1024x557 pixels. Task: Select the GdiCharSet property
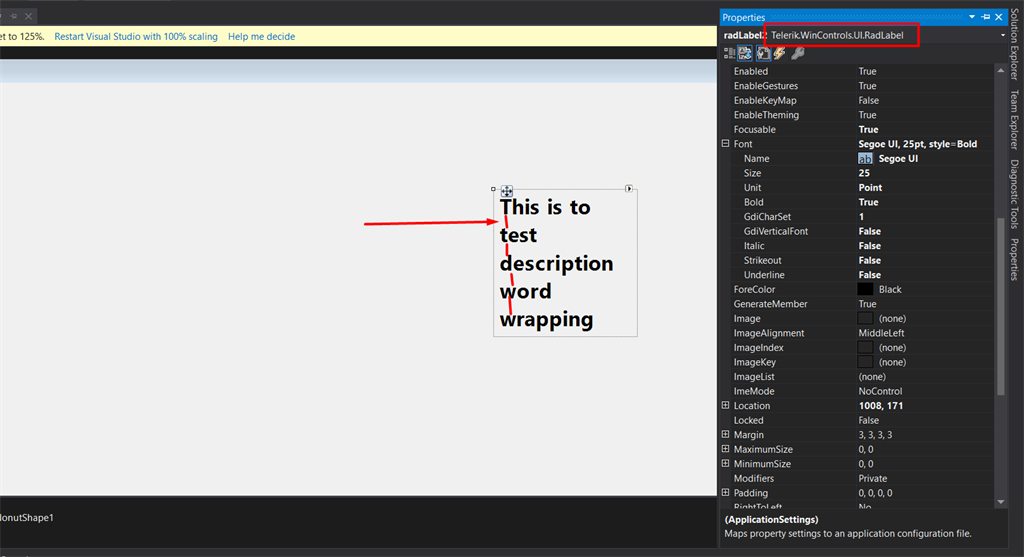[767, 217]
